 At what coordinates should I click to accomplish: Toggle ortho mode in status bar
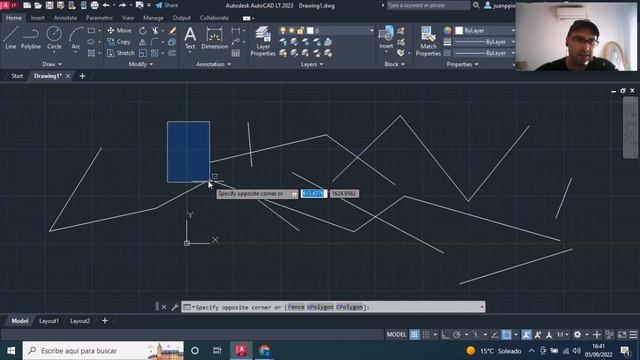446,335
